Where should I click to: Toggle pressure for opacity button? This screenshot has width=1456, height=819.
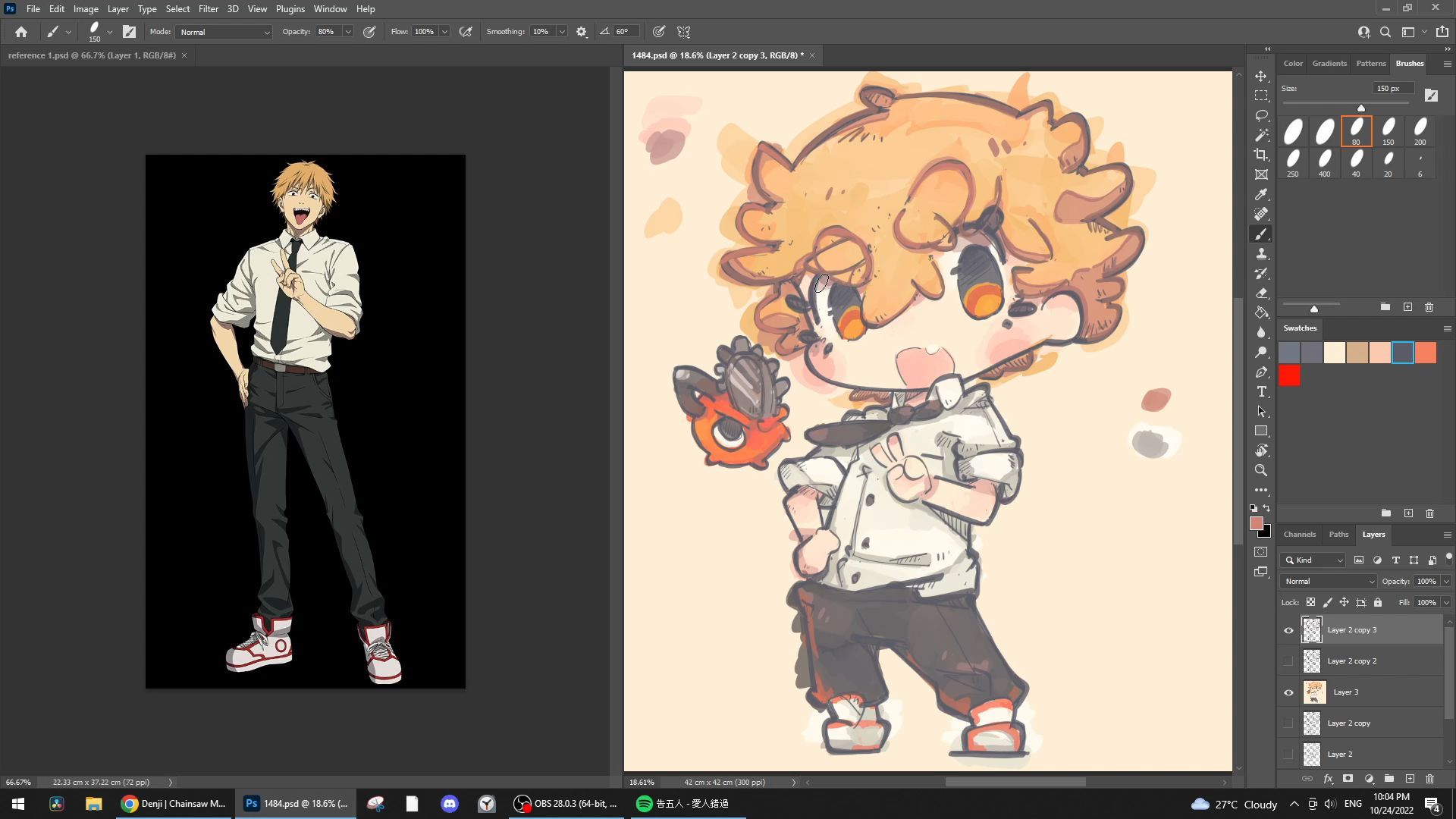pyautogui.click(x=369, y=32)
